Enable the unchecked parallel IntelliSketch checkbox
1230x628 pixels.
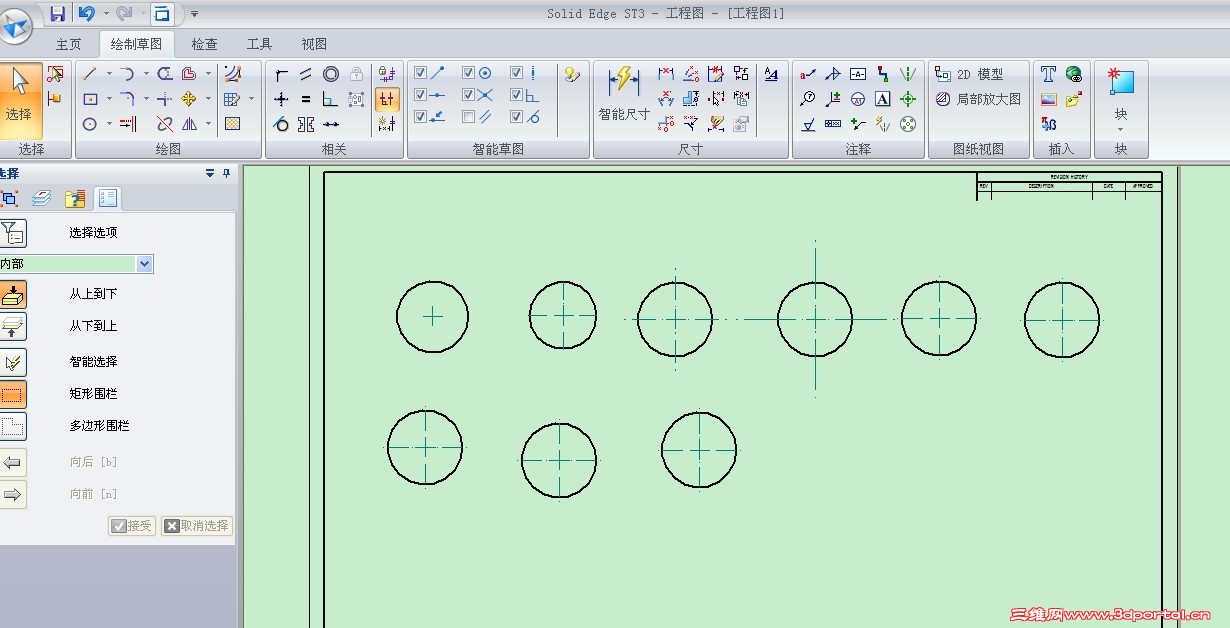[x=469, y=116]
